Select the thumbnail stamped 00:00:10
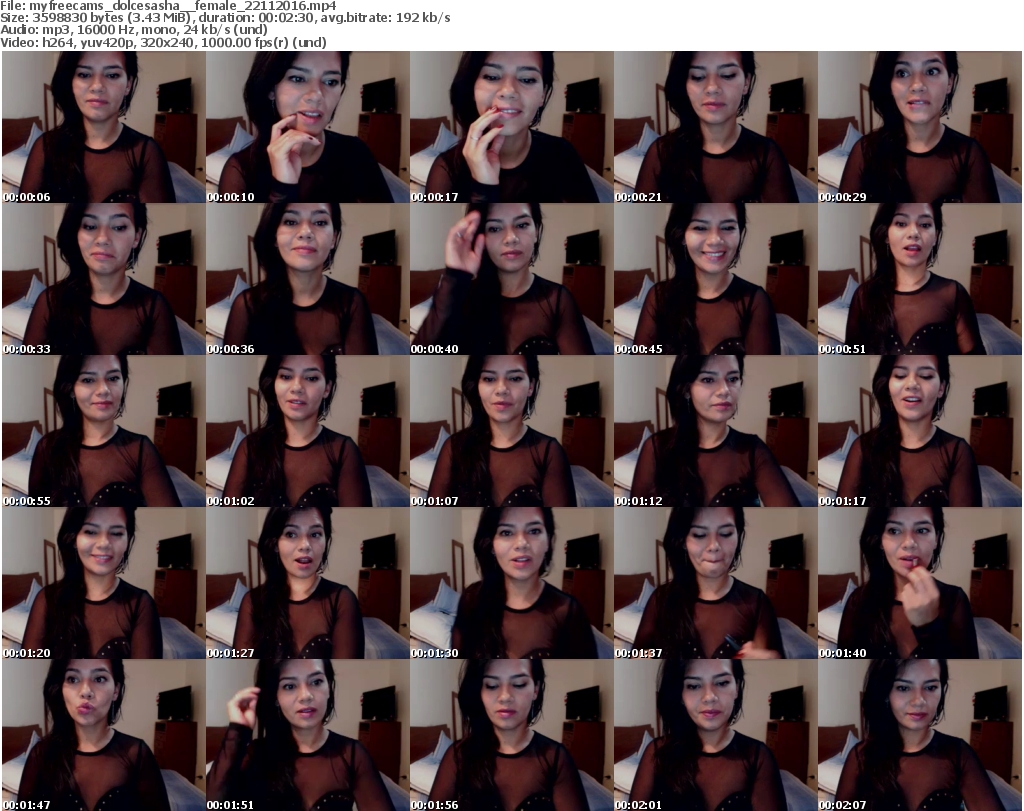 (308, 127)
